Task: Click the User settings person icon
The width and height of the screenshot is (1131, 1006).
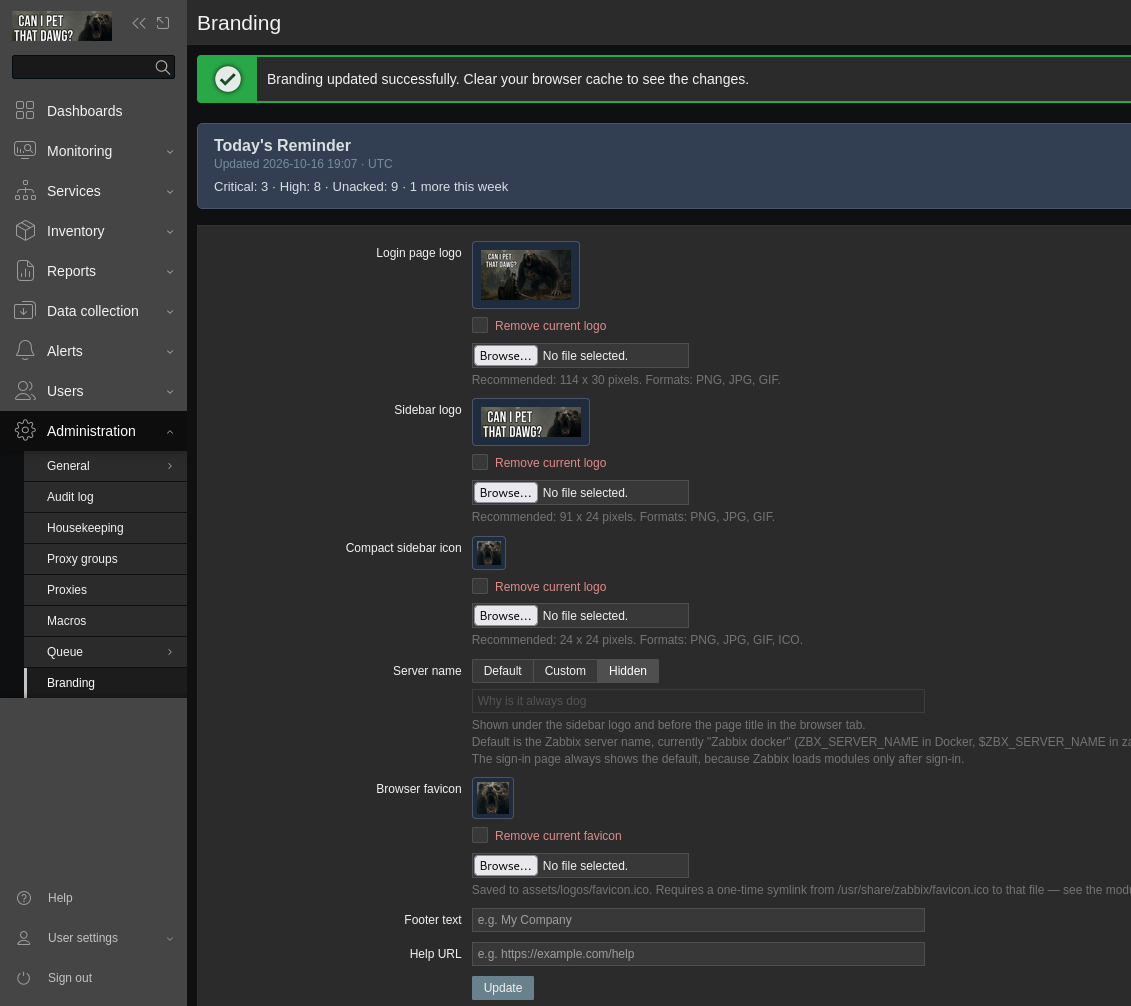Action: coord(24,937)
